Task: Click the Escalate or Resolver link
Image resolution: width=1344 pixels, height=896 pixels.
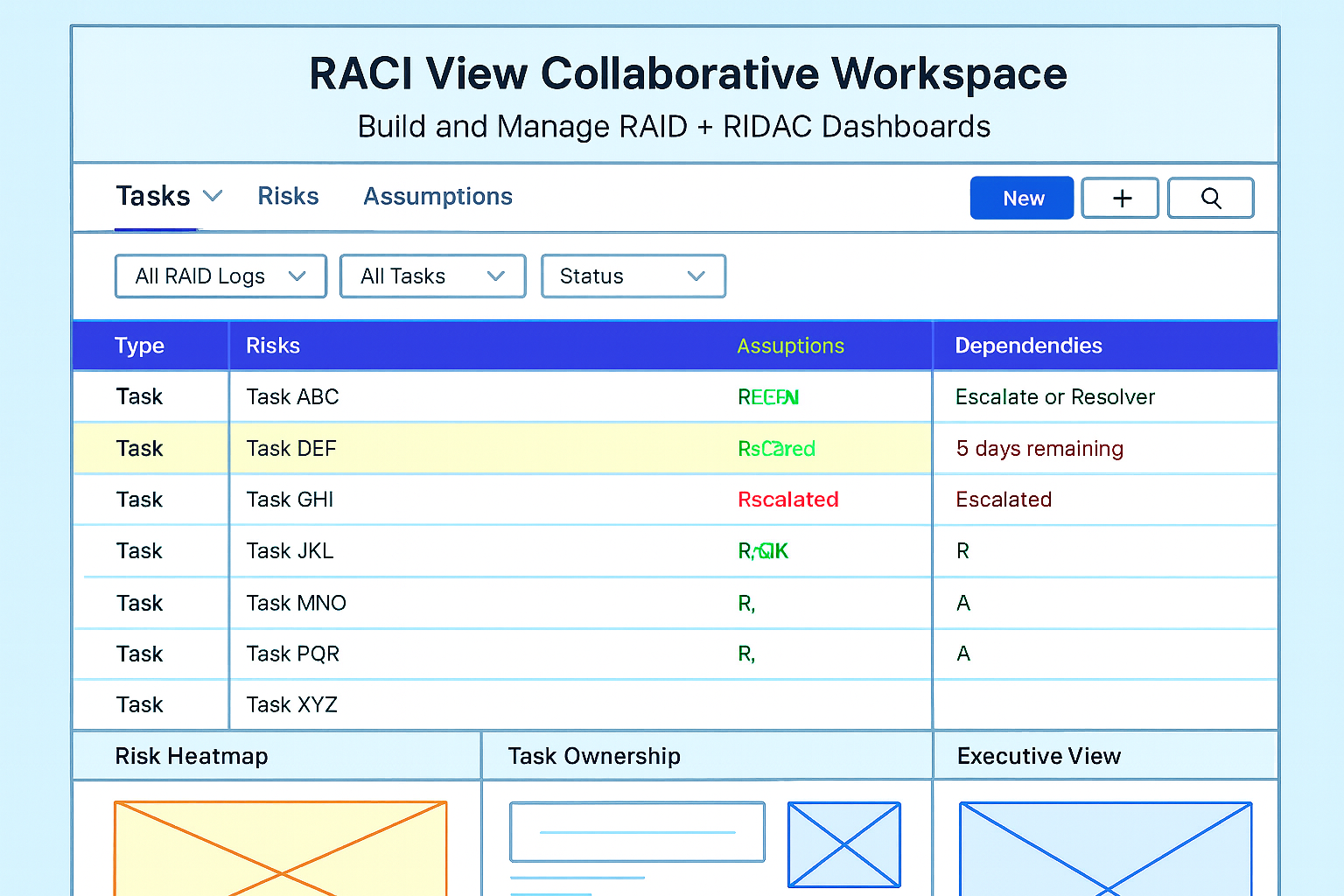Action: (x=1055, y=396)
